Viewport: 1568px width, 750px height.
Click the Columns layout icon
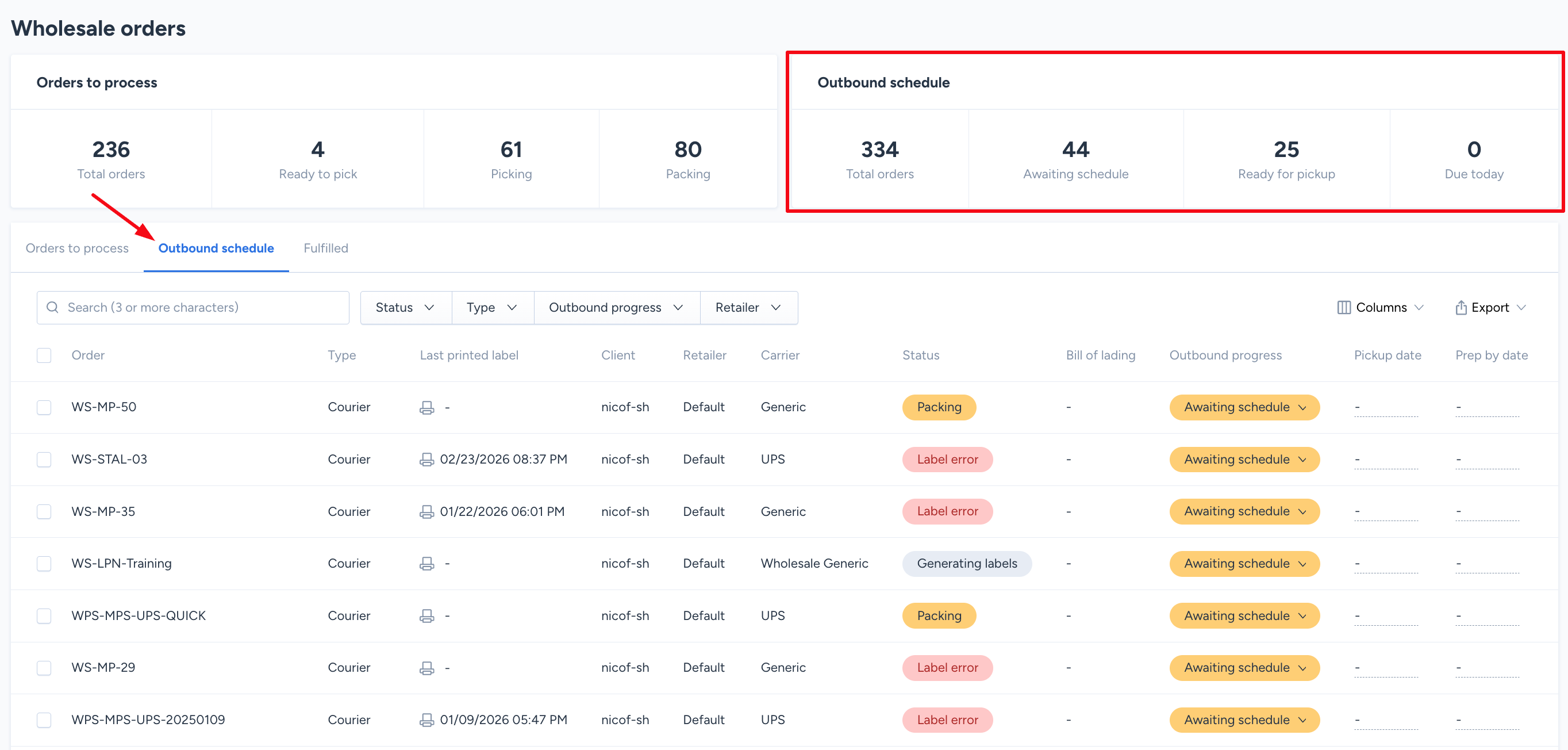pos(1343,308)
